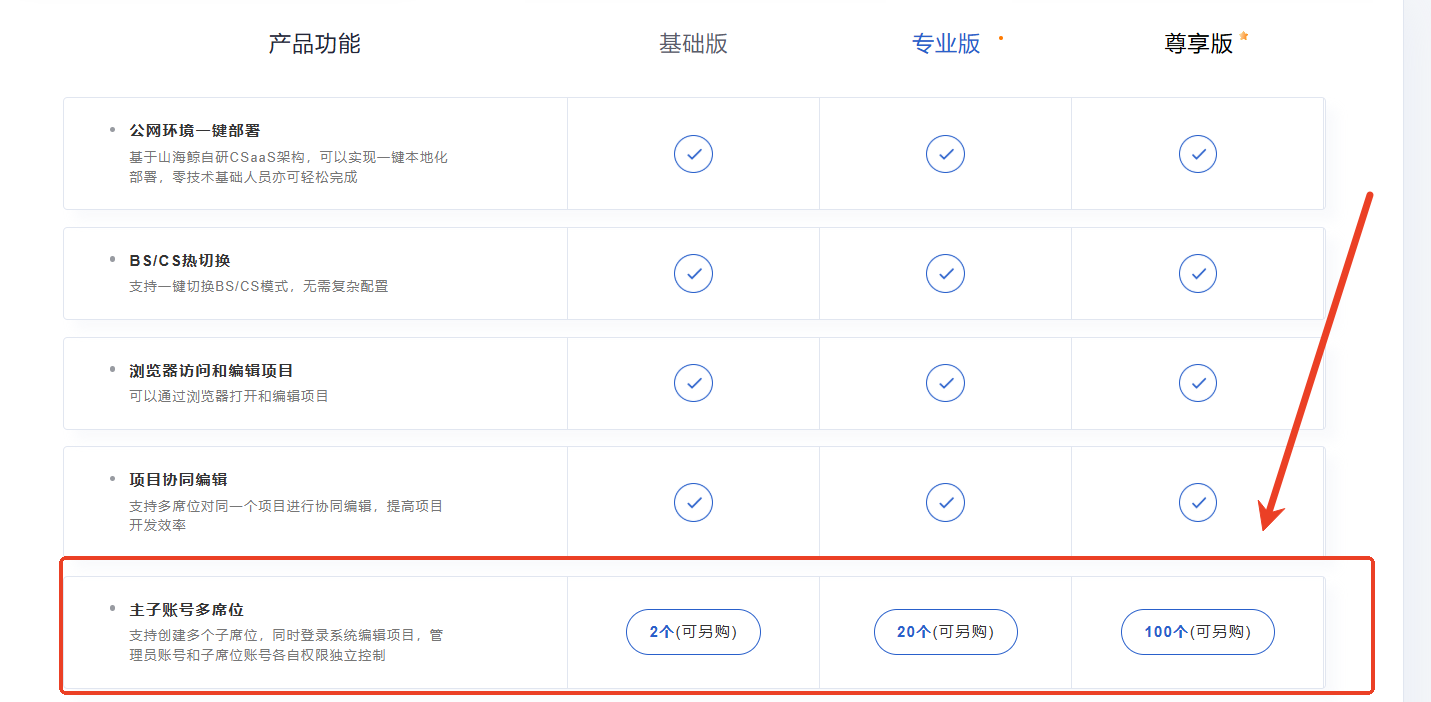Click 基础版 checkmark for 公网环境一键部署
The width and height of the screenshot is (1431, 702).
coord(693,154)
